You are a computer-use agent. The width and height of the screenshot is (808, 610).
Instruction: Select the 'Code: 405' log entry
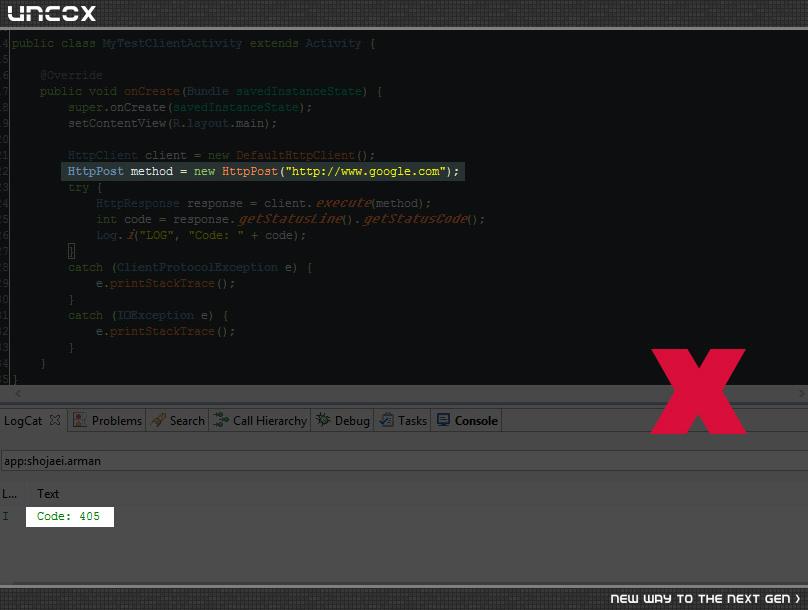[70, 516]
